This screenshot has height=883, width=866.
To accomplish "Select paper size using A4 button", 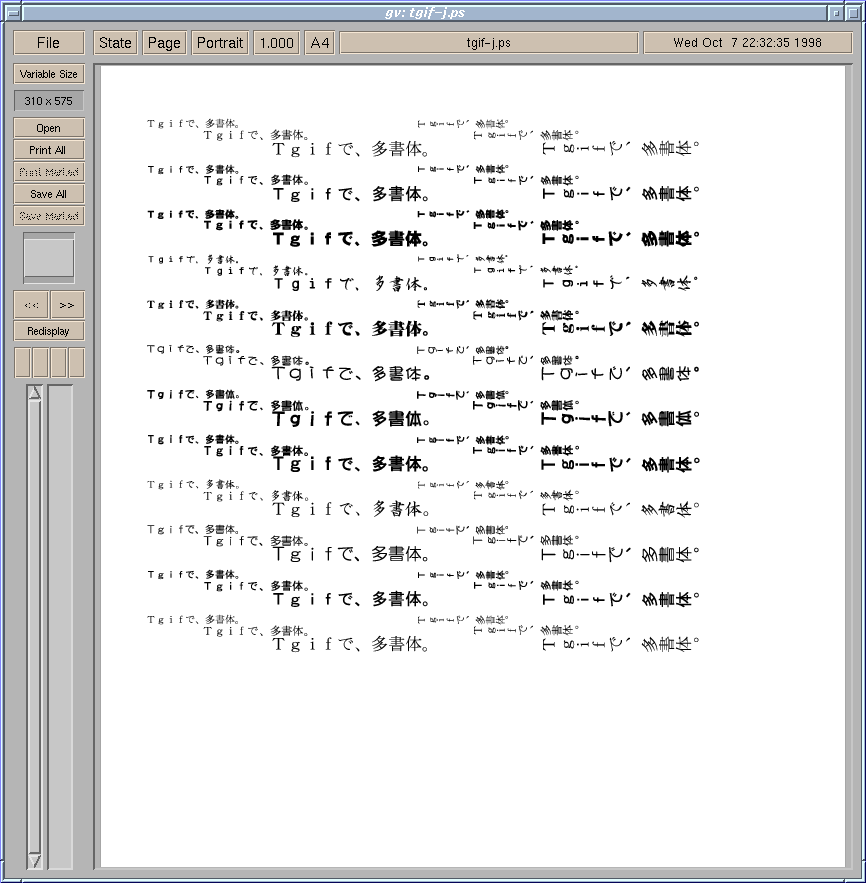I will click(x=320, y=43).
